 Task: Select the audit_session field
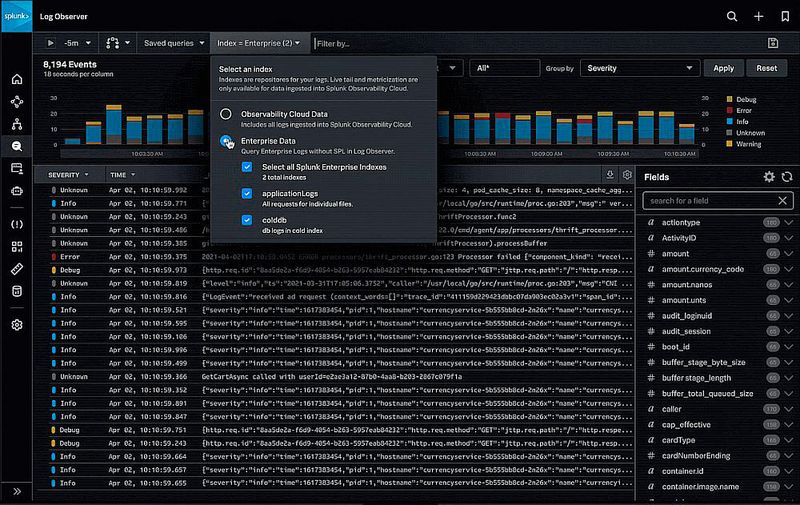tap(686, 332)
